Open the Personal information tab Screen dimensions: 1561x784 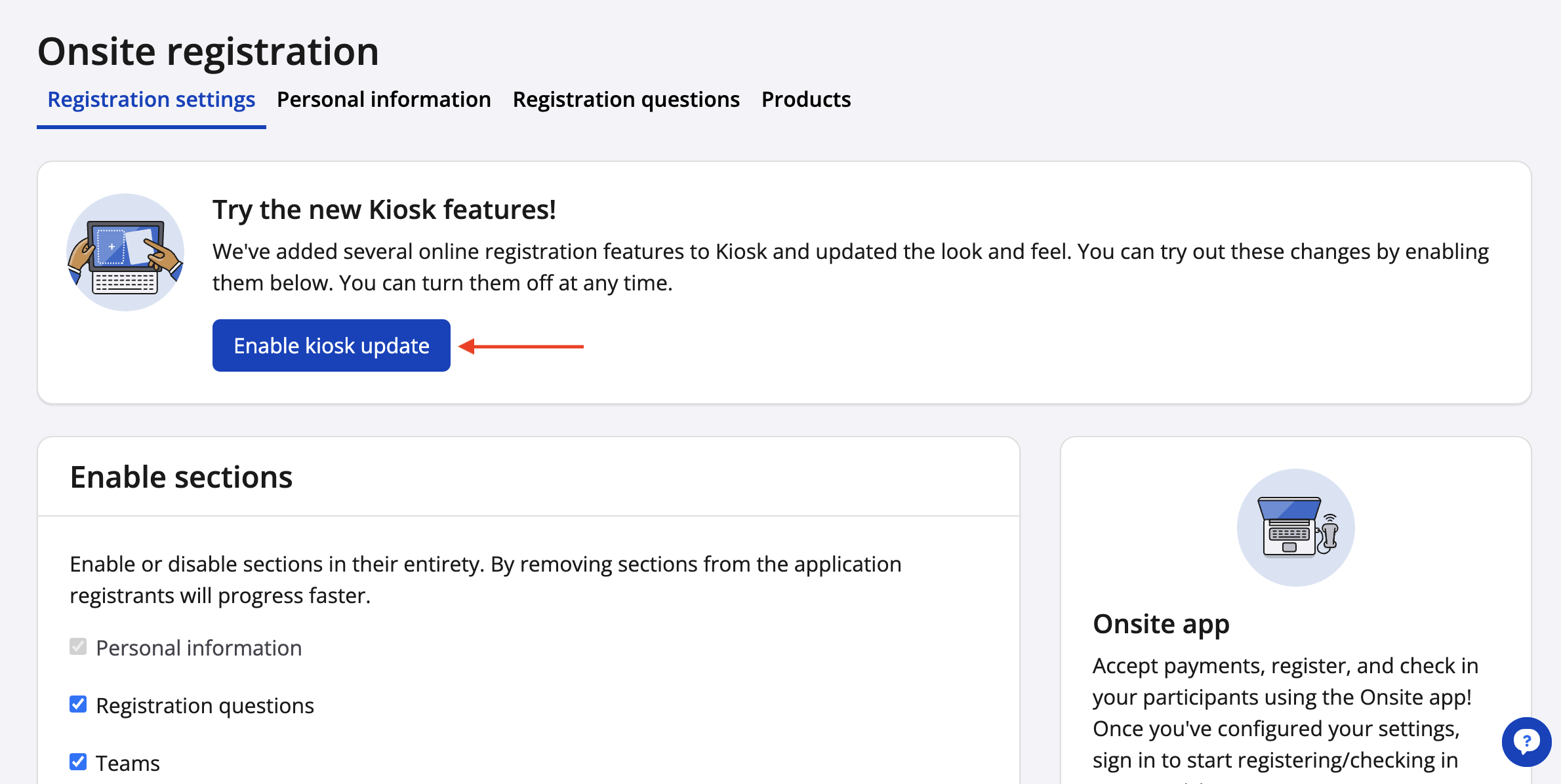(384, 100)
